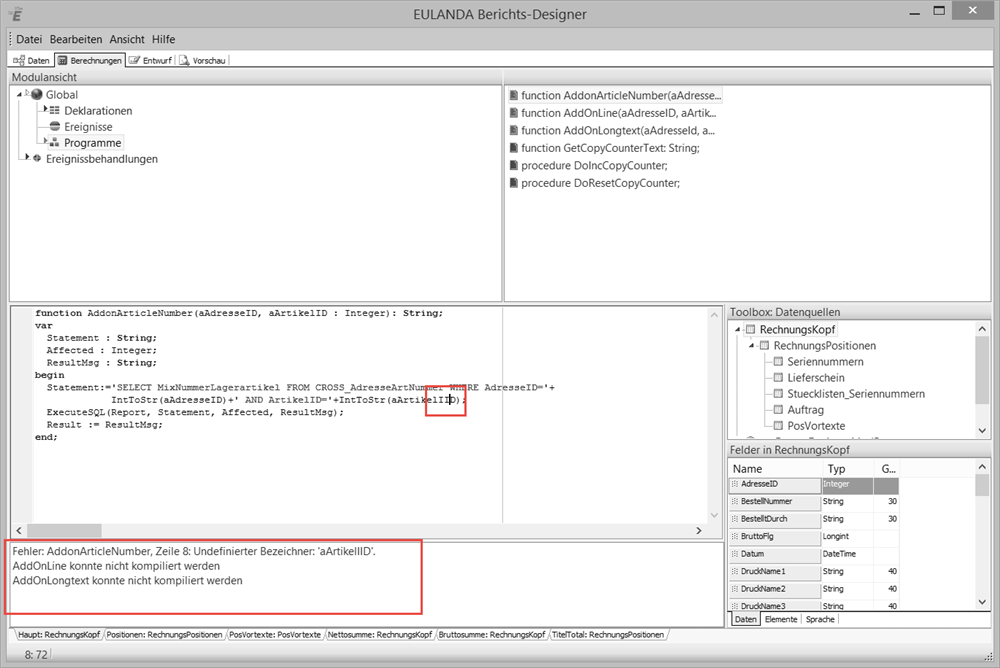Click the code editor scroll right arrow
This screenshot has width=1000, height=668.
tap(699, 530)
